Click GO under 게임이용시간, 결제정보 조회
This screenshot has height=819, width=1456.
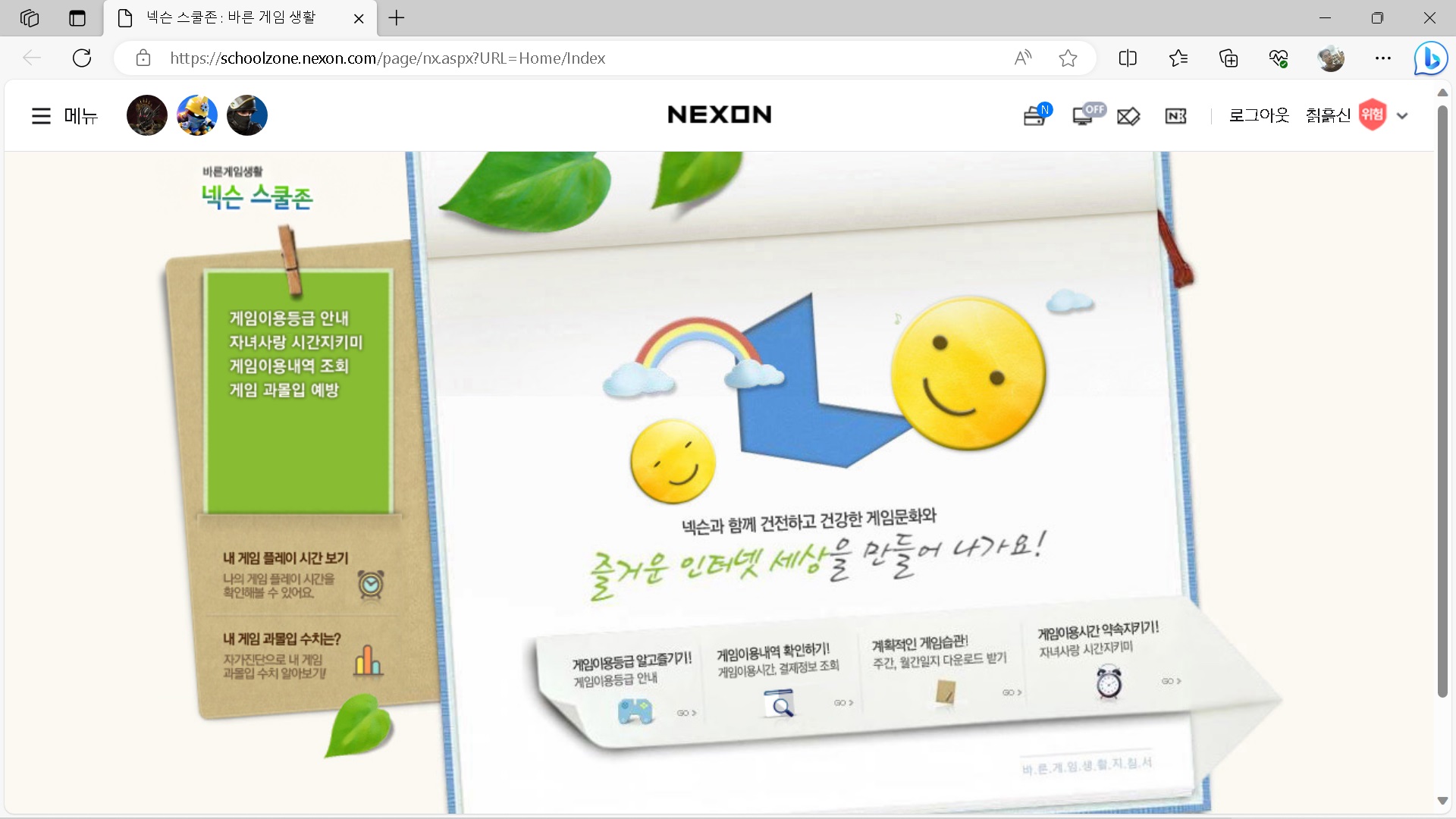pos(843,703)
